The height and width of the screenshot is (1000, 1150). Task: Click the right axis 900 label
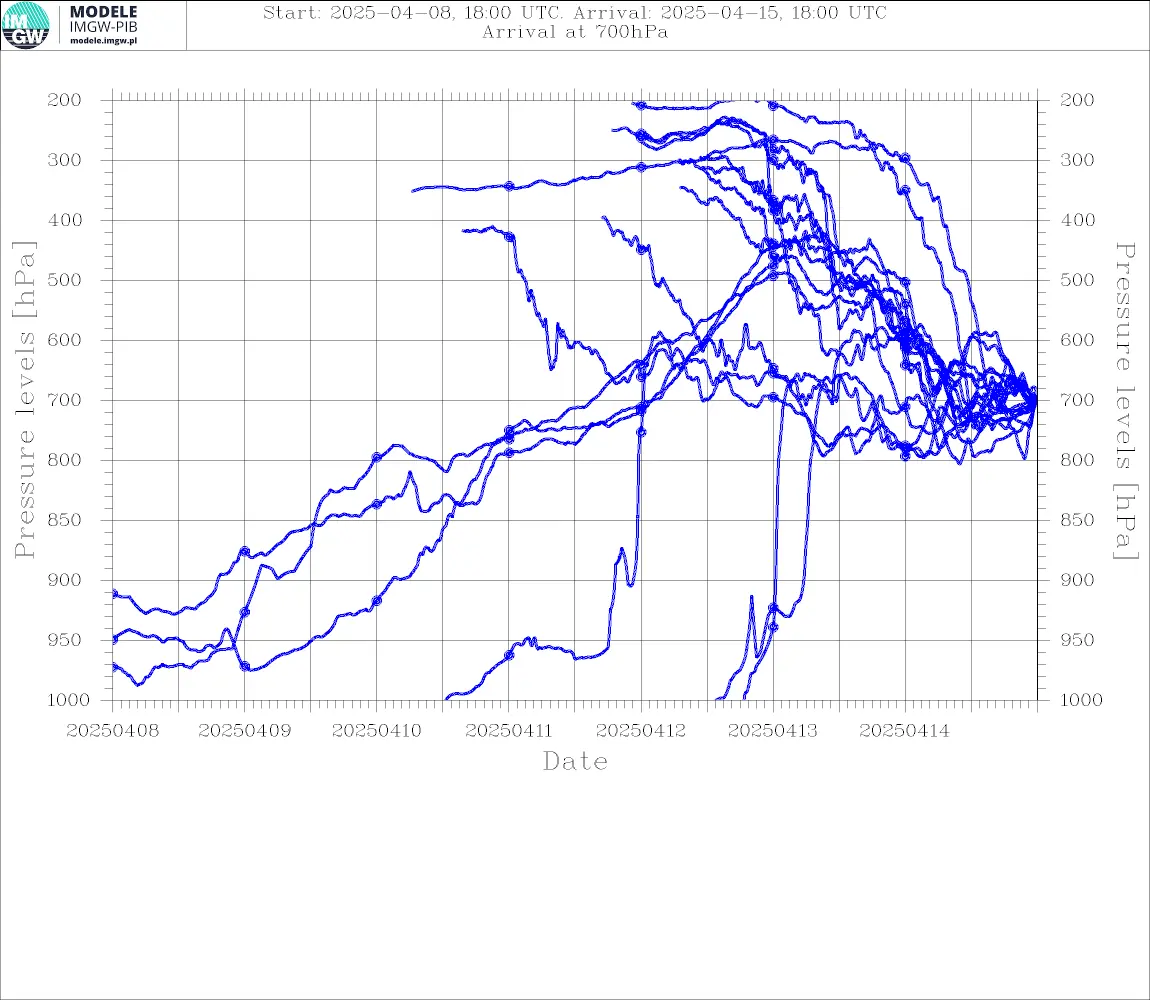(x=1077, y=580)
